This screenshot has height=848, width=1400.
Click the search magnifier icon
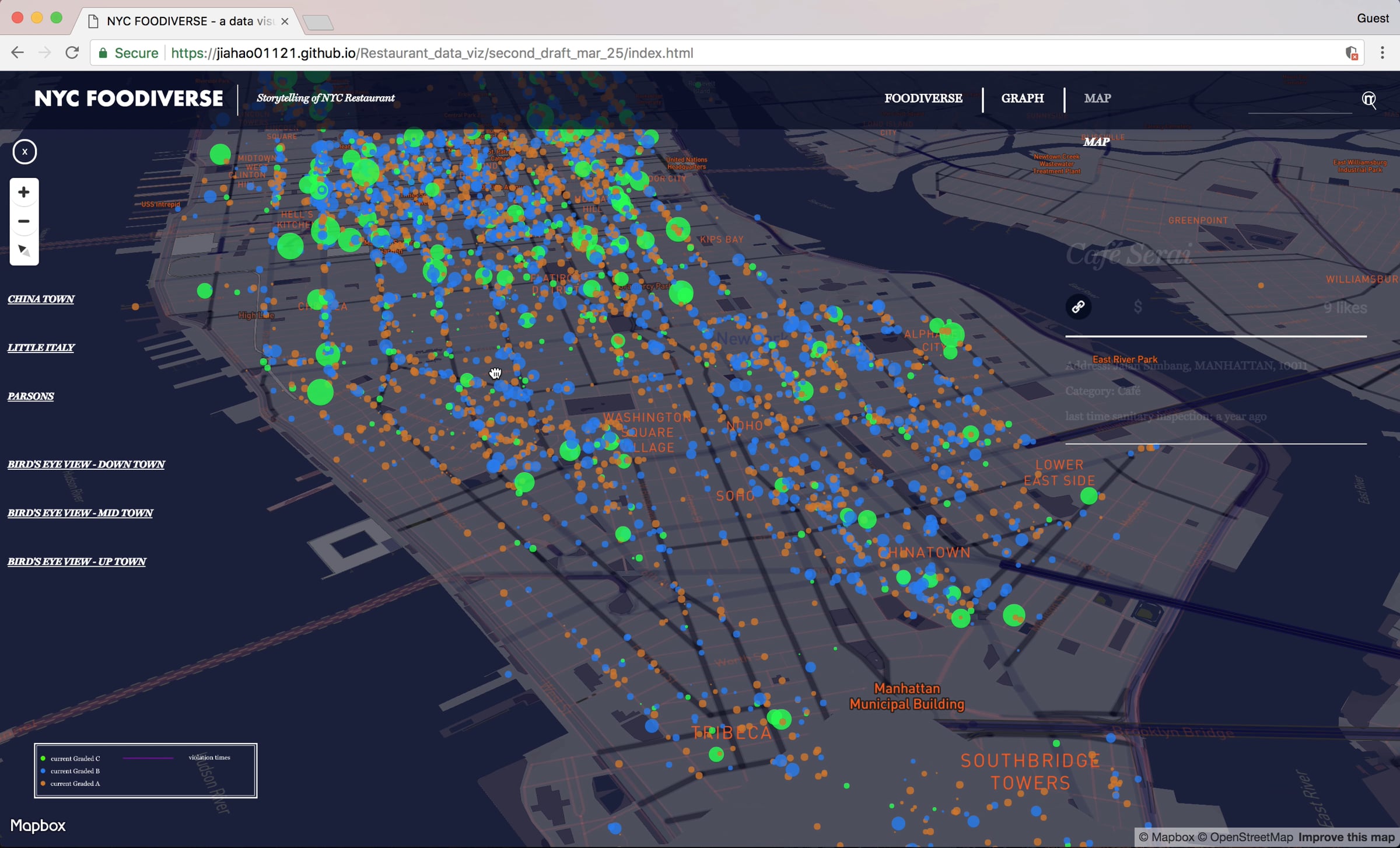pos(1368,99)
